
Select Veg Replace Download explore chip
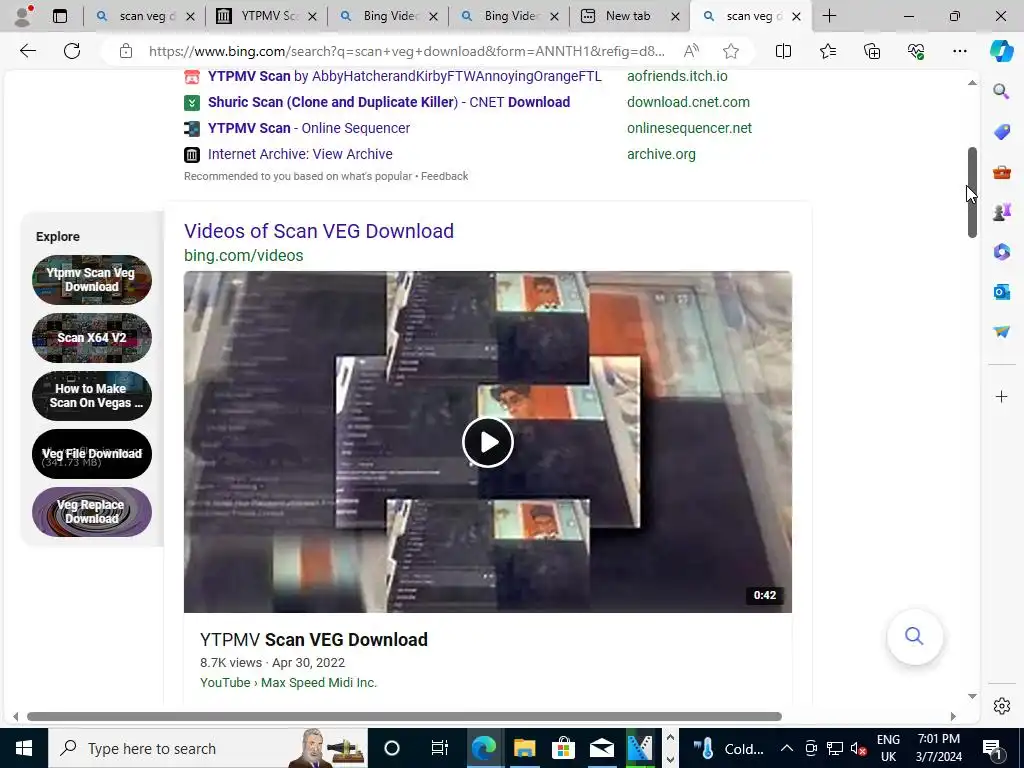(91, 512)
